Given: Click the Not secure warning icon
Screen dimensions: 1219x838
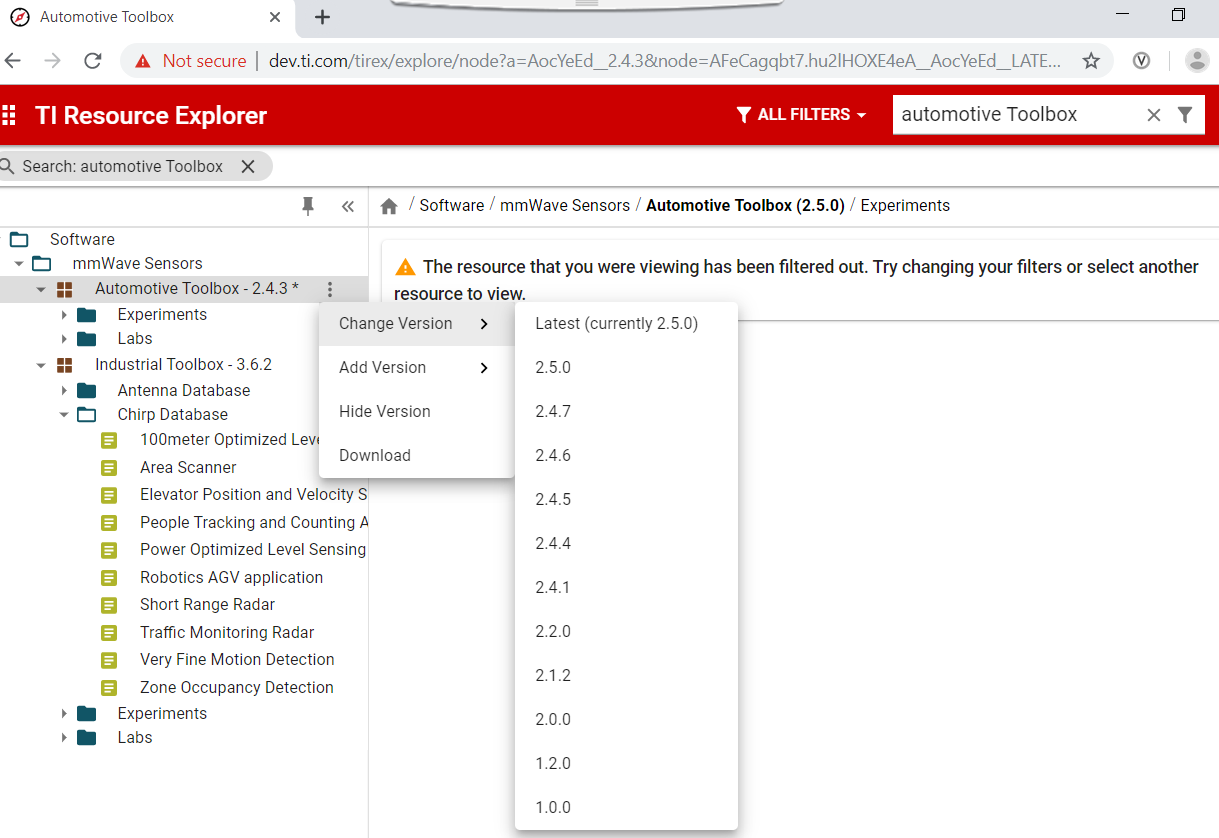Looking at the screenshot, I should (144, 61).
